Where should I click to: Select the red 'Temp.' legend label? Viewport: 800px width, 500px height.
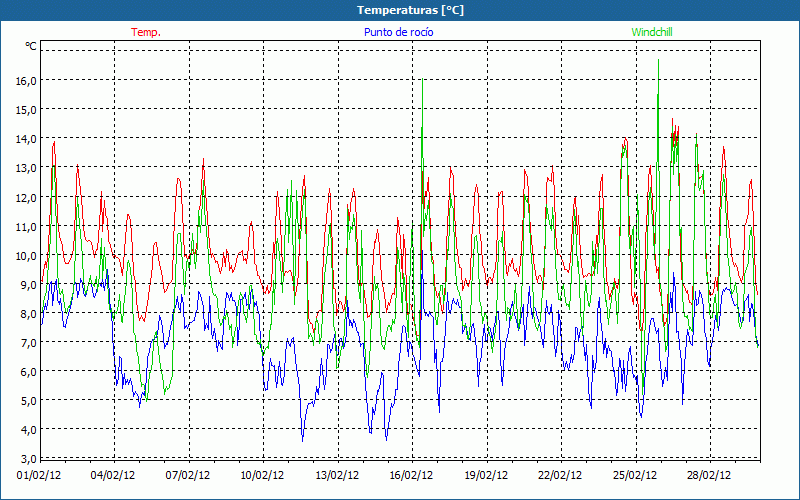[146, 32]
